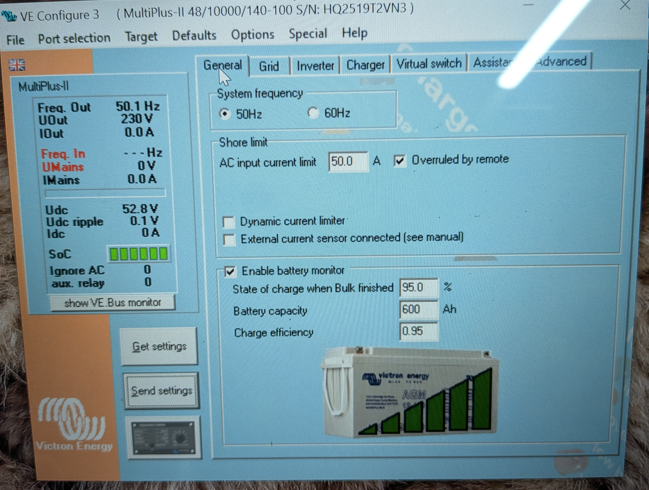The width and height of the screenshot is (649, 490).
Task: Click the aux. relay status value
Action: (148, 282)
